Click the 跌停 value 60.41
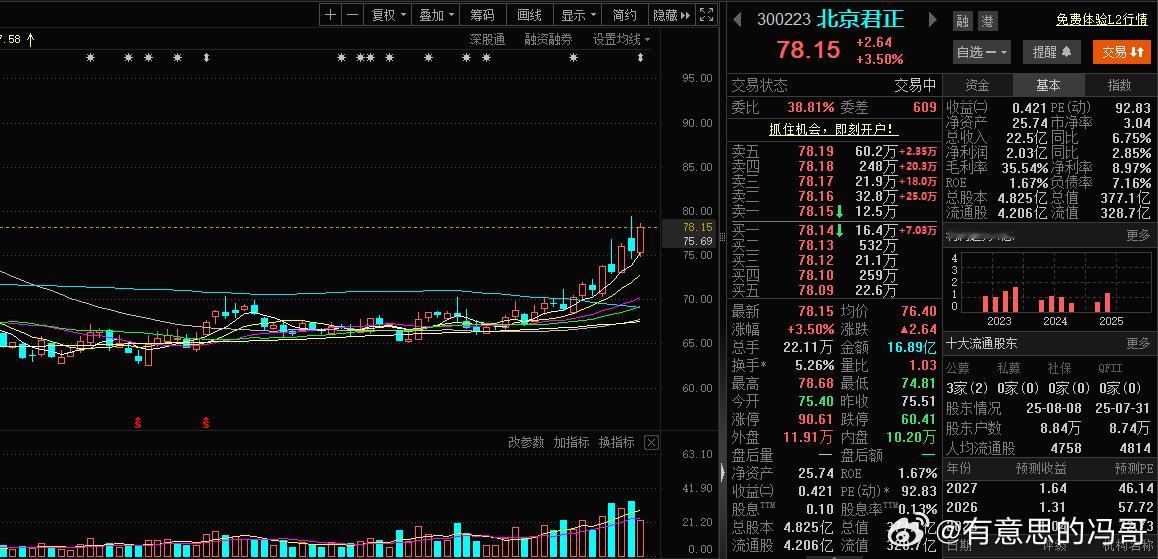The image size is (1158, 559). pos(918,419)
